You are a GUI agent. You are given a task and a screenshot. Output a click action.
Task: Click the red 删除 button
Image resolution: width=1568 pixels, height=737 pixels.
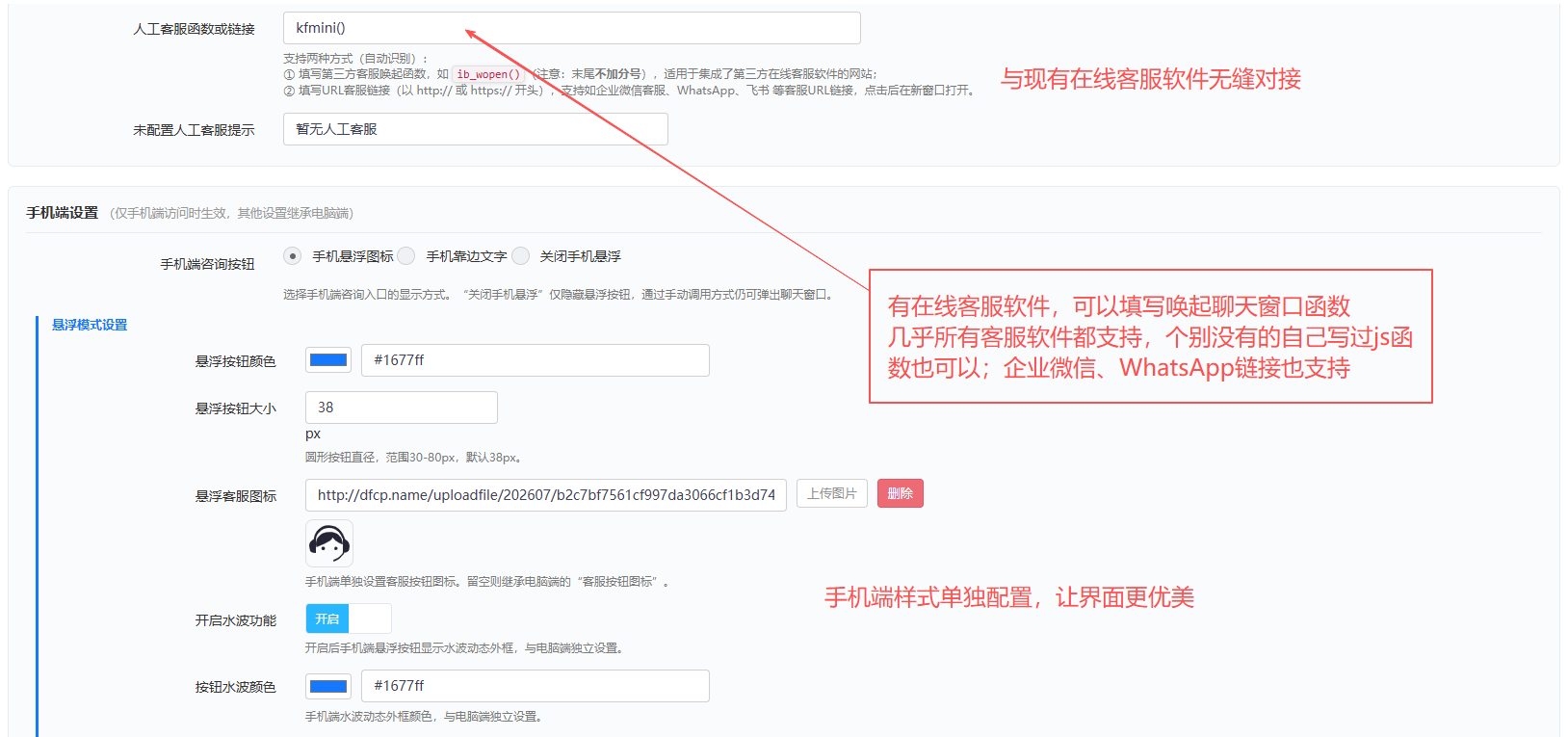coord(901,493)
